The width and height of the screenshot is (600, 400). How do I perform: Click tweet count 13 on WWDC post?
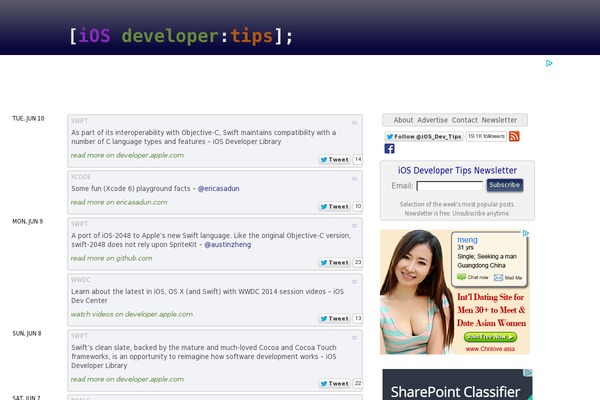coord(358,318)
